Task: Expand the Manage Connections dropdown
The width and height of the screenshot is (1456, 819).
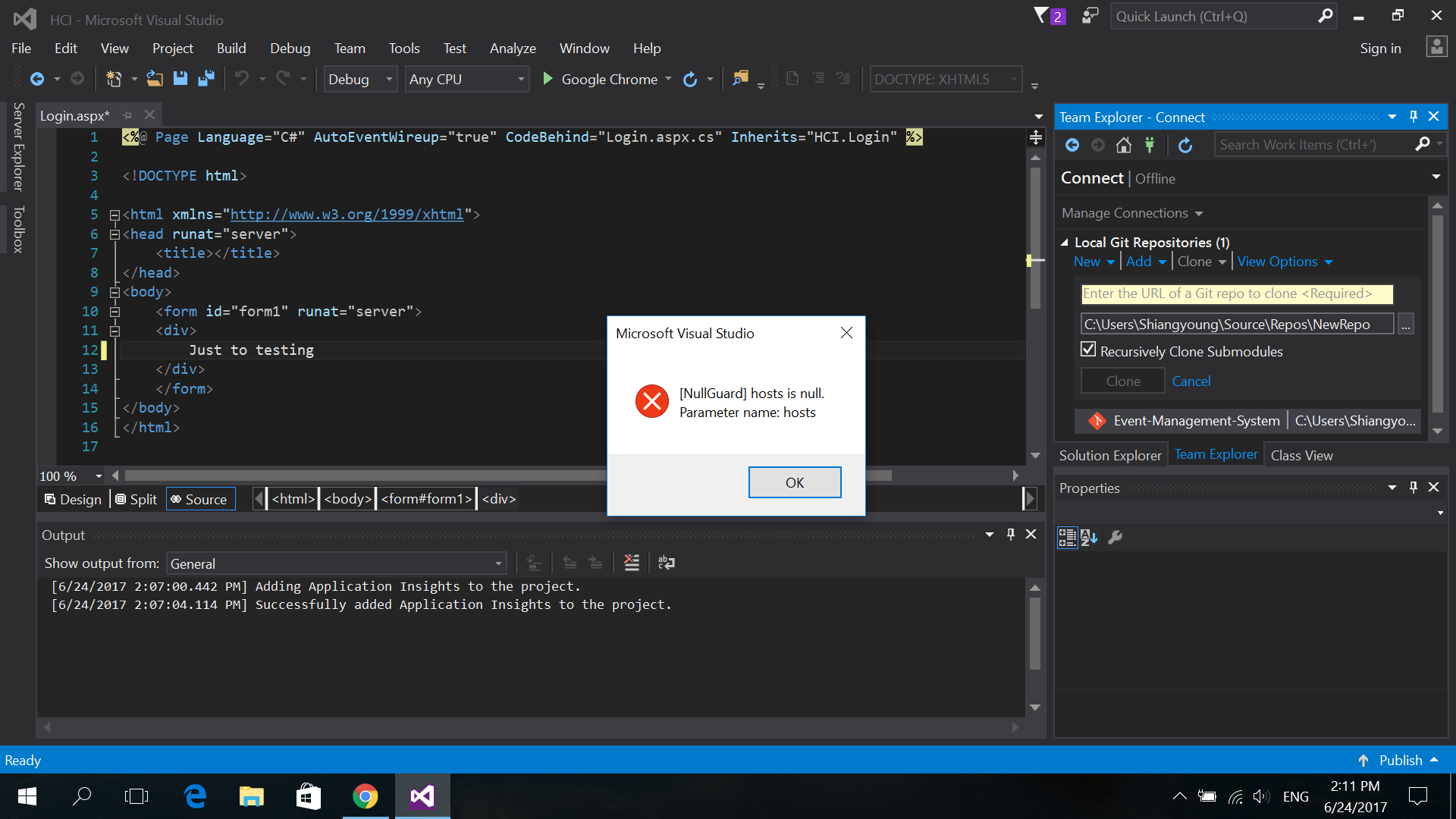Action: pyautogui.click(x=1197, y=213)
